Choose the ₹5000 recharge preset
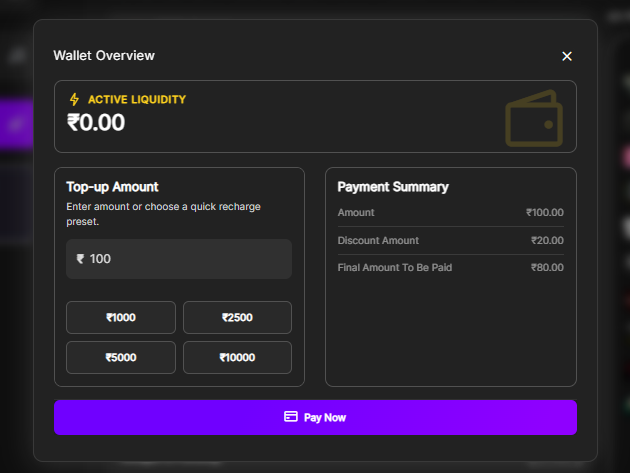This screenshot has width=630, height=473. coord(121,358)
